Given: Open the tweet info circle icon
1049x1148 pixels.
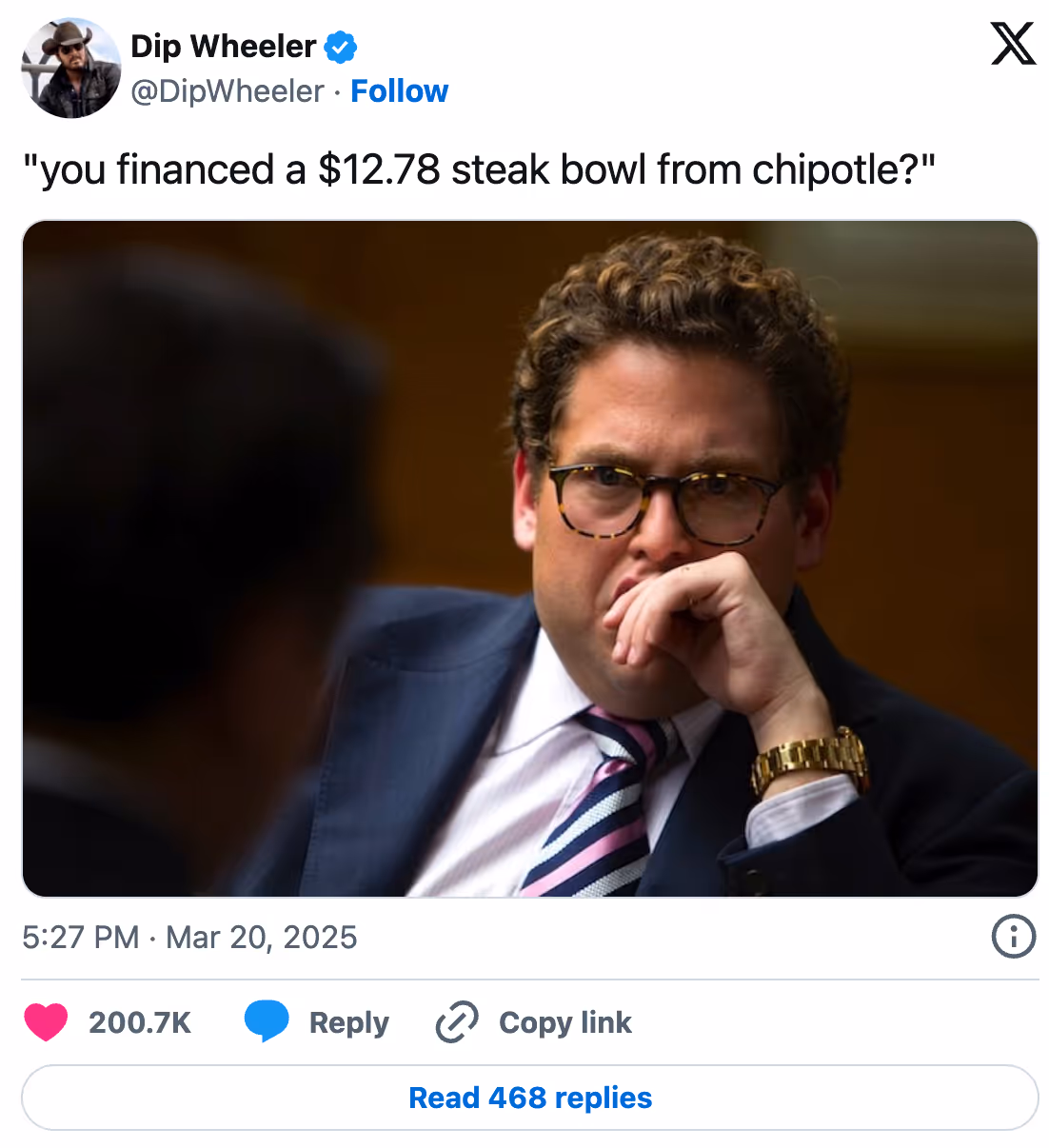Looking at the screenshot, I should pos(1014,937).
